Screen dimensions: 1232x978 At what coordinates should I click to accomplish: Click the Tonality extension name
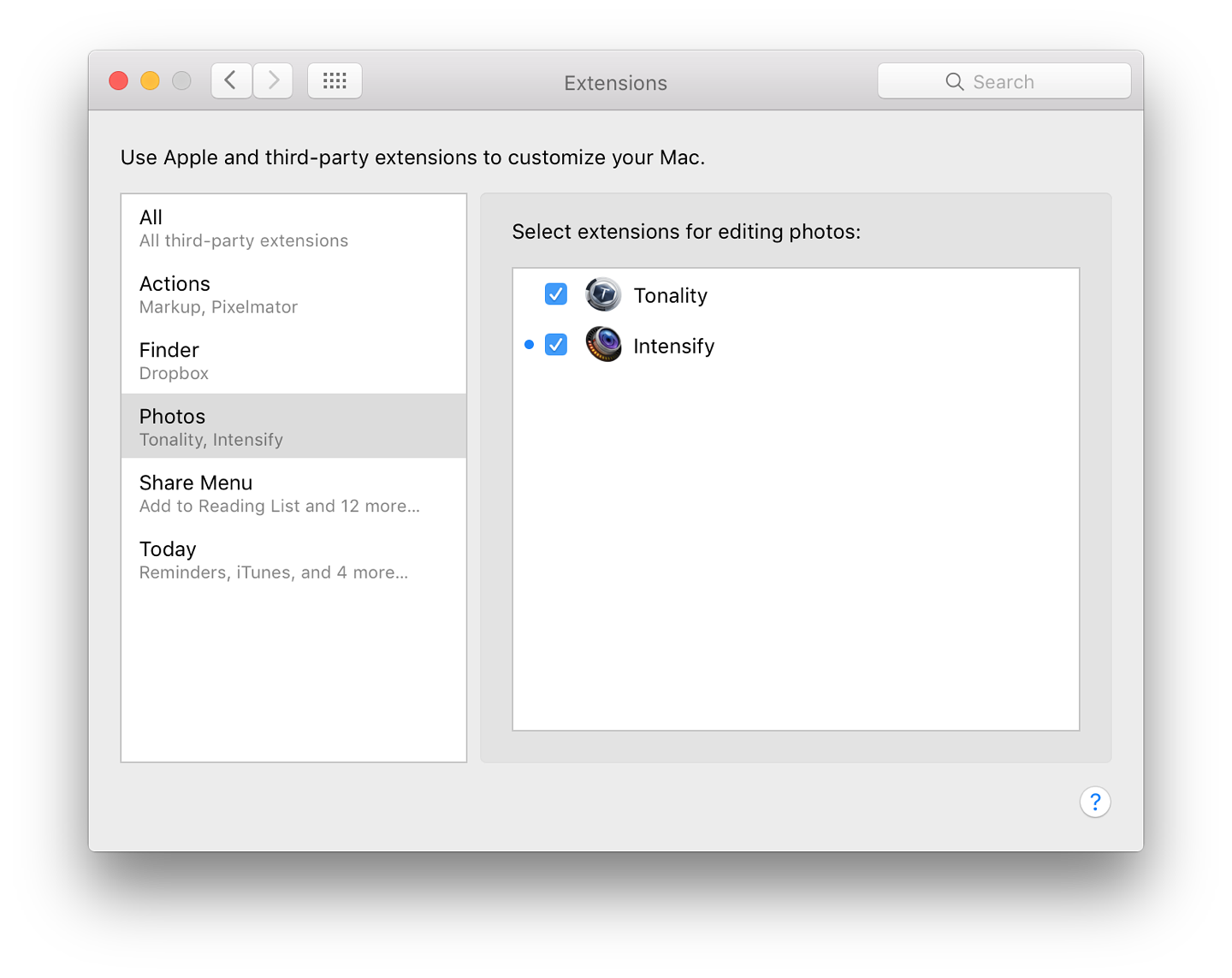671,296
